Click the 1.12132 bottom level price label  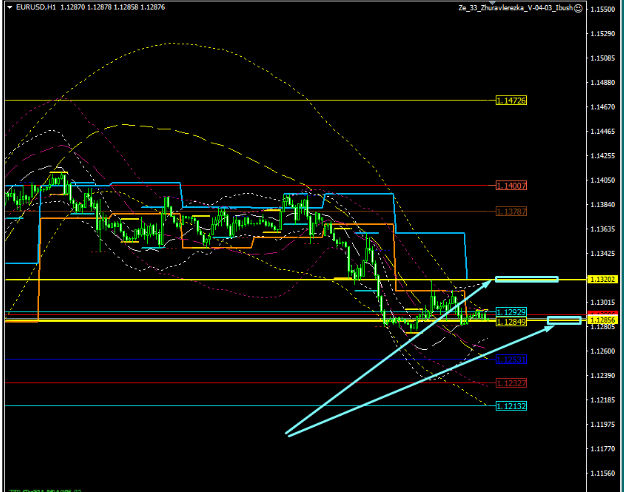click(511, 406)
